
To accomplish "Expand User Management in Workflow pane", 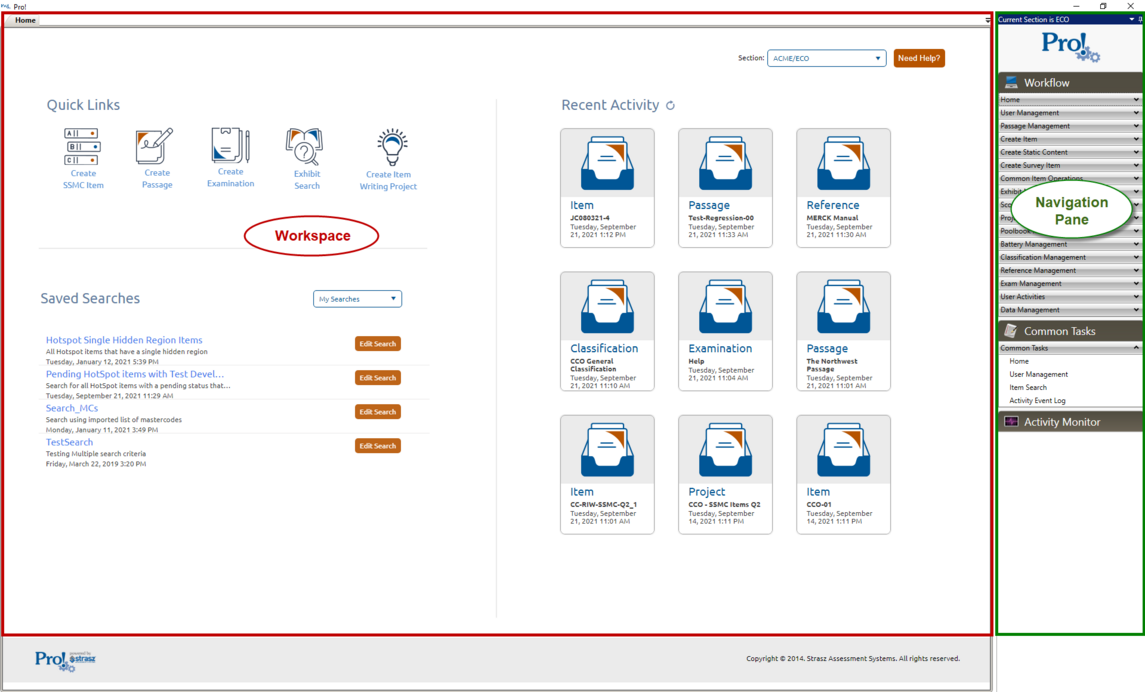I will pos(1069,113).
